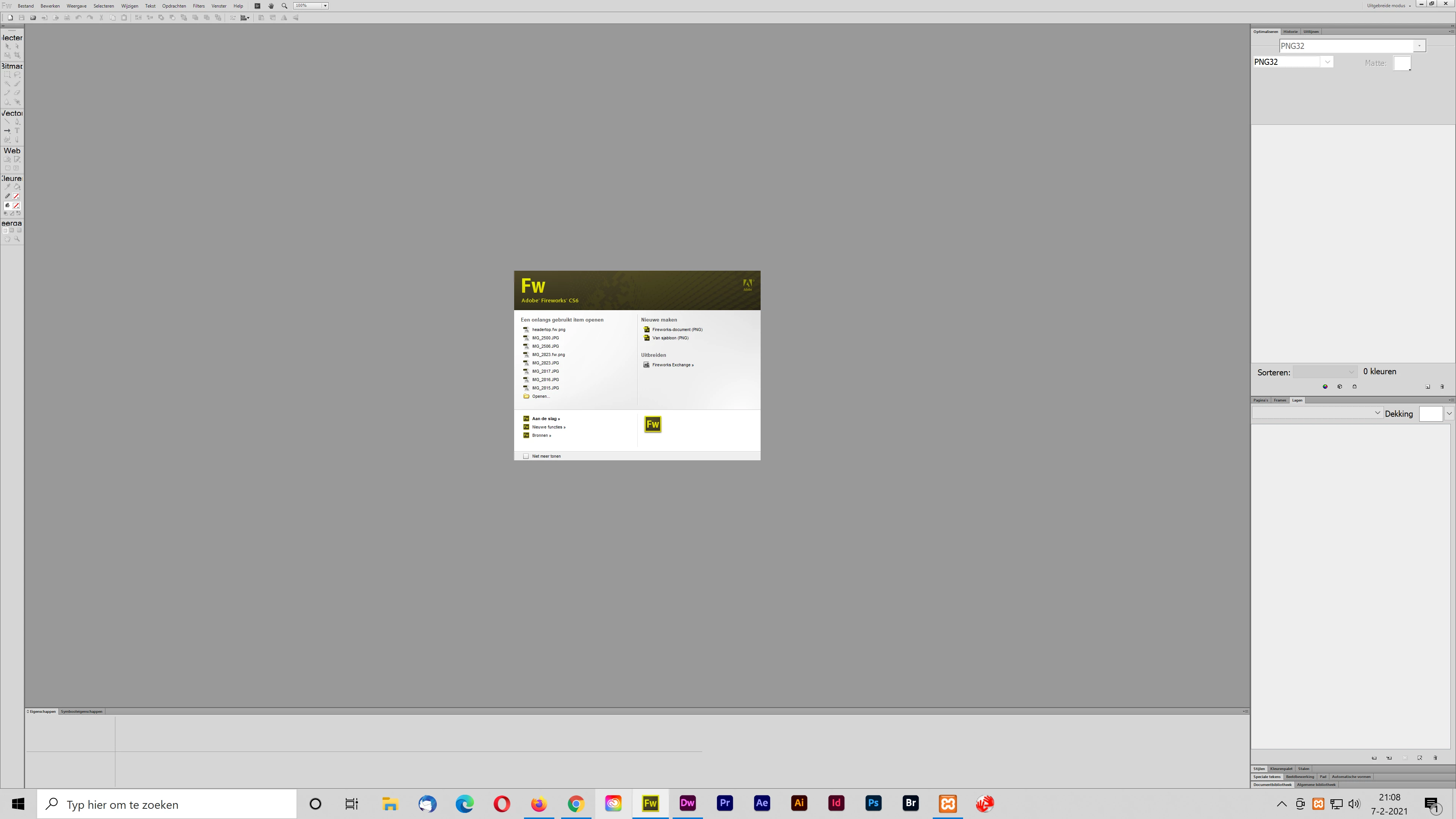Viewport: 1456px width, 819px height.
Task: Select the Pen tool in the Vector section
Action: [x=17, y=121]
